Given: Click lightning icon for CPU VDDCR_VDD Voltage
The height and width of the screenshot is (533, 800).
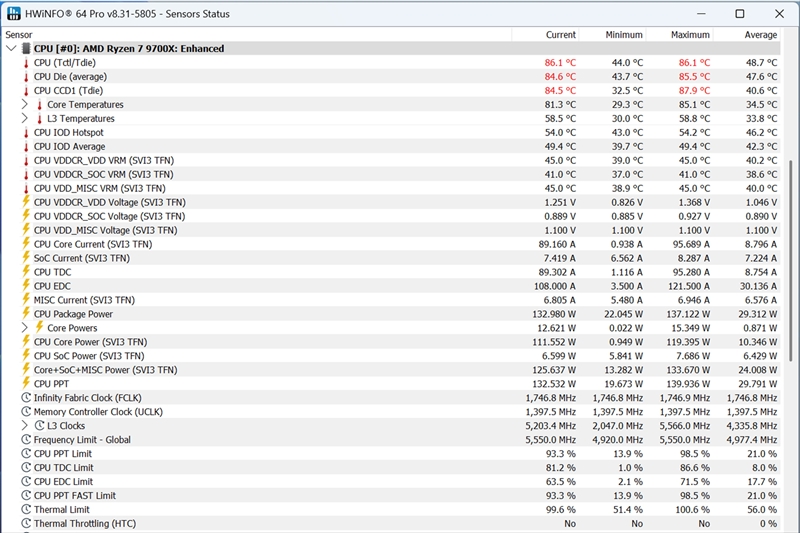Looking at the screenshot, I should pyautogui.click(x=26, y=202).
